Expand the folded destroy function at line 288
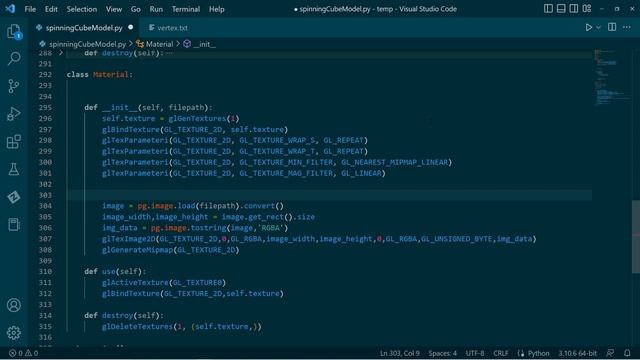The width and height of the screenshot is (640, 360). [61, 53]
